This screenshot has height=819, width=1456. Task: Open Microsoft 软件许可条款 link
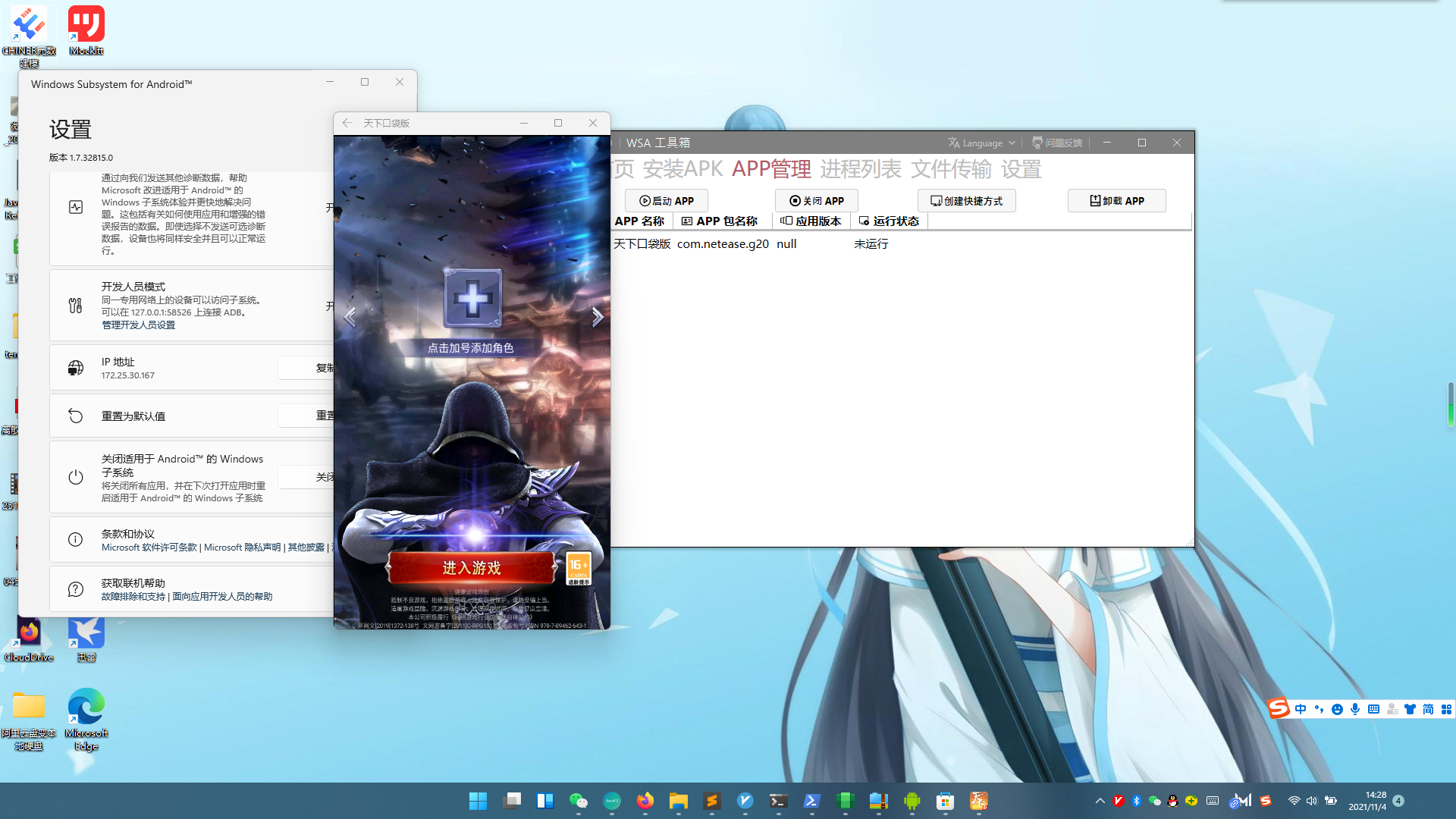coord(149,548)
